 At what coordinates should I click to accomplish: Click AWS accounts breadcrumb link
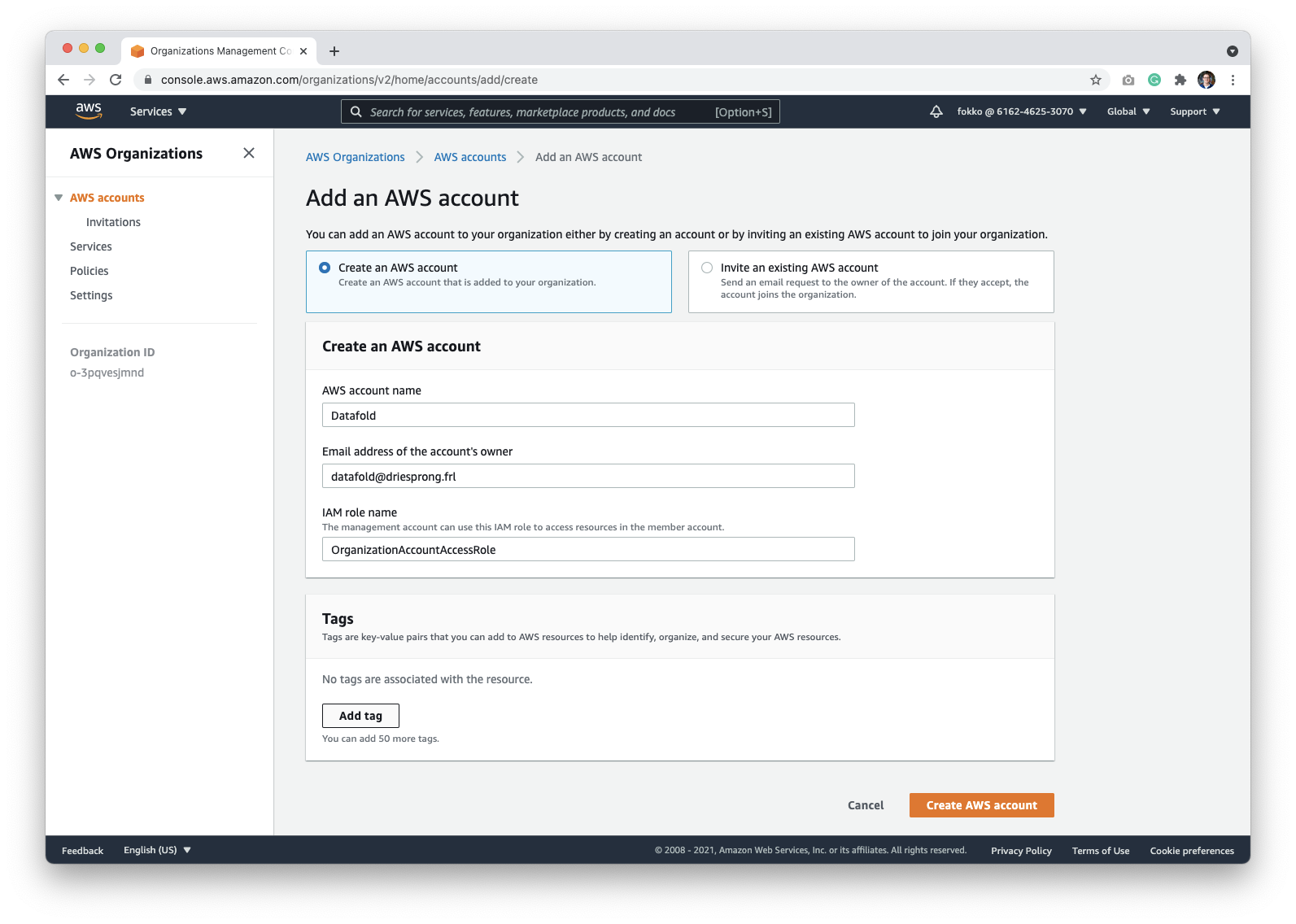click(470, 157)
